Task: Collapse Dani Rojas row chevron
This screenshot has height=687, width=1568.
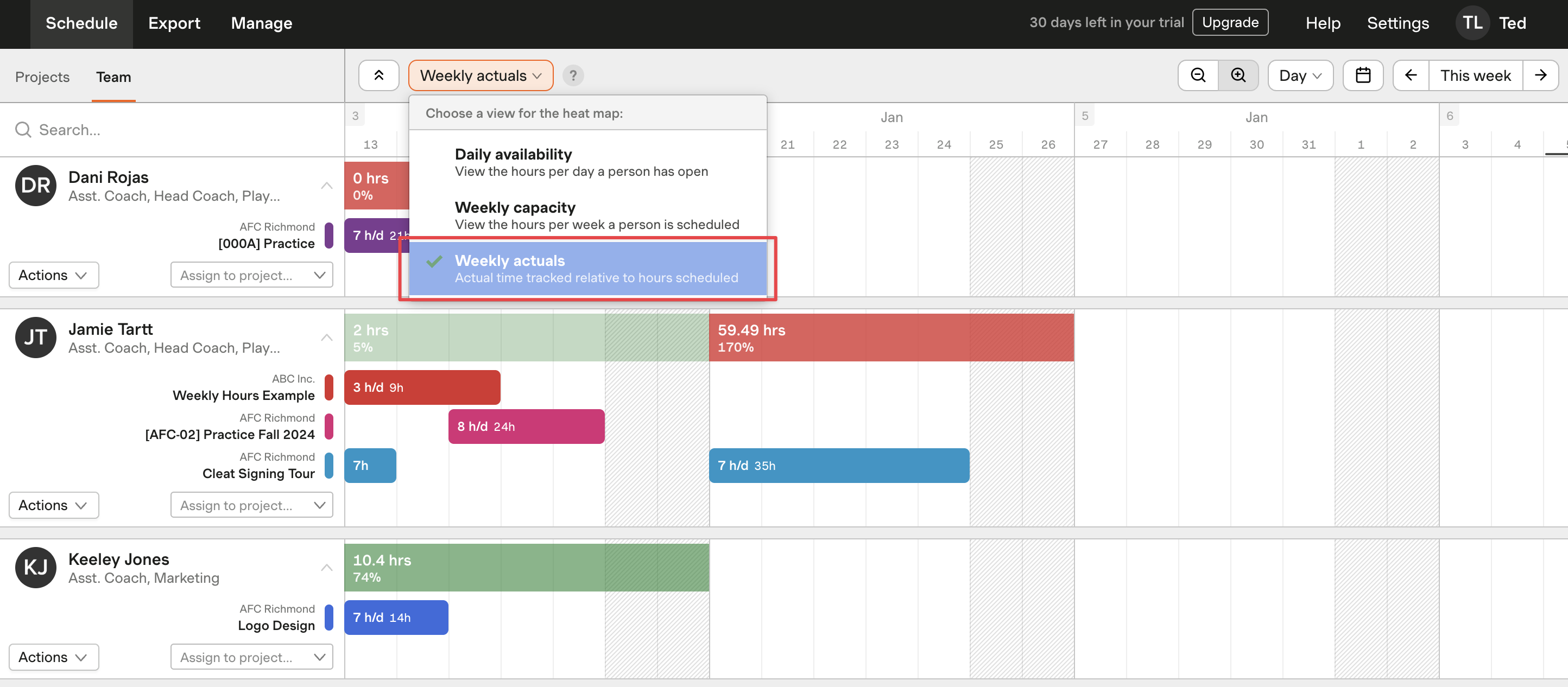Action: point(327,186)
